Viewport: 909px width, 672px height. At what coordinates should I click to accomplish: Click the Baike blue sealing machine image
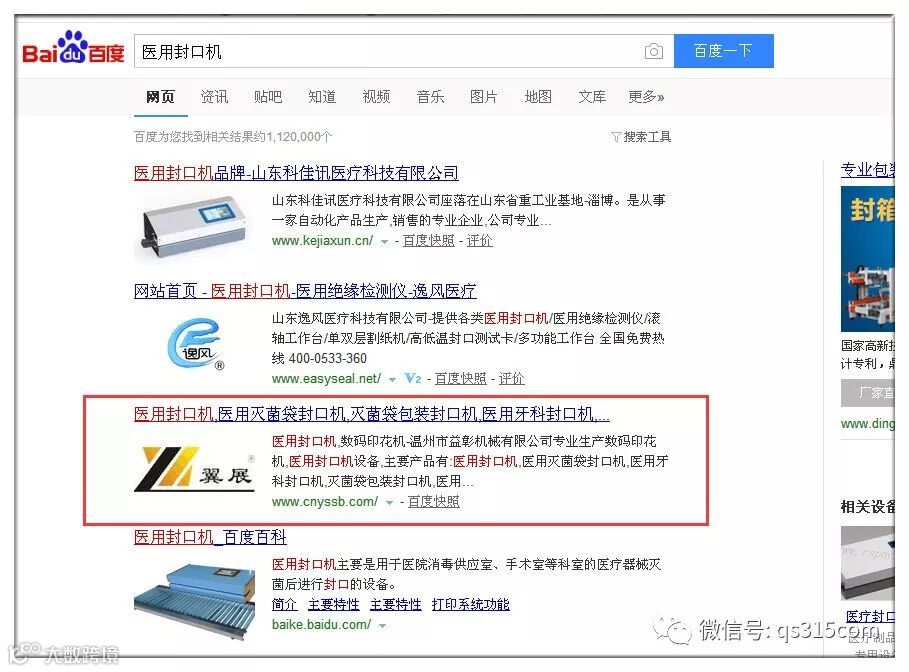(194, 600)
